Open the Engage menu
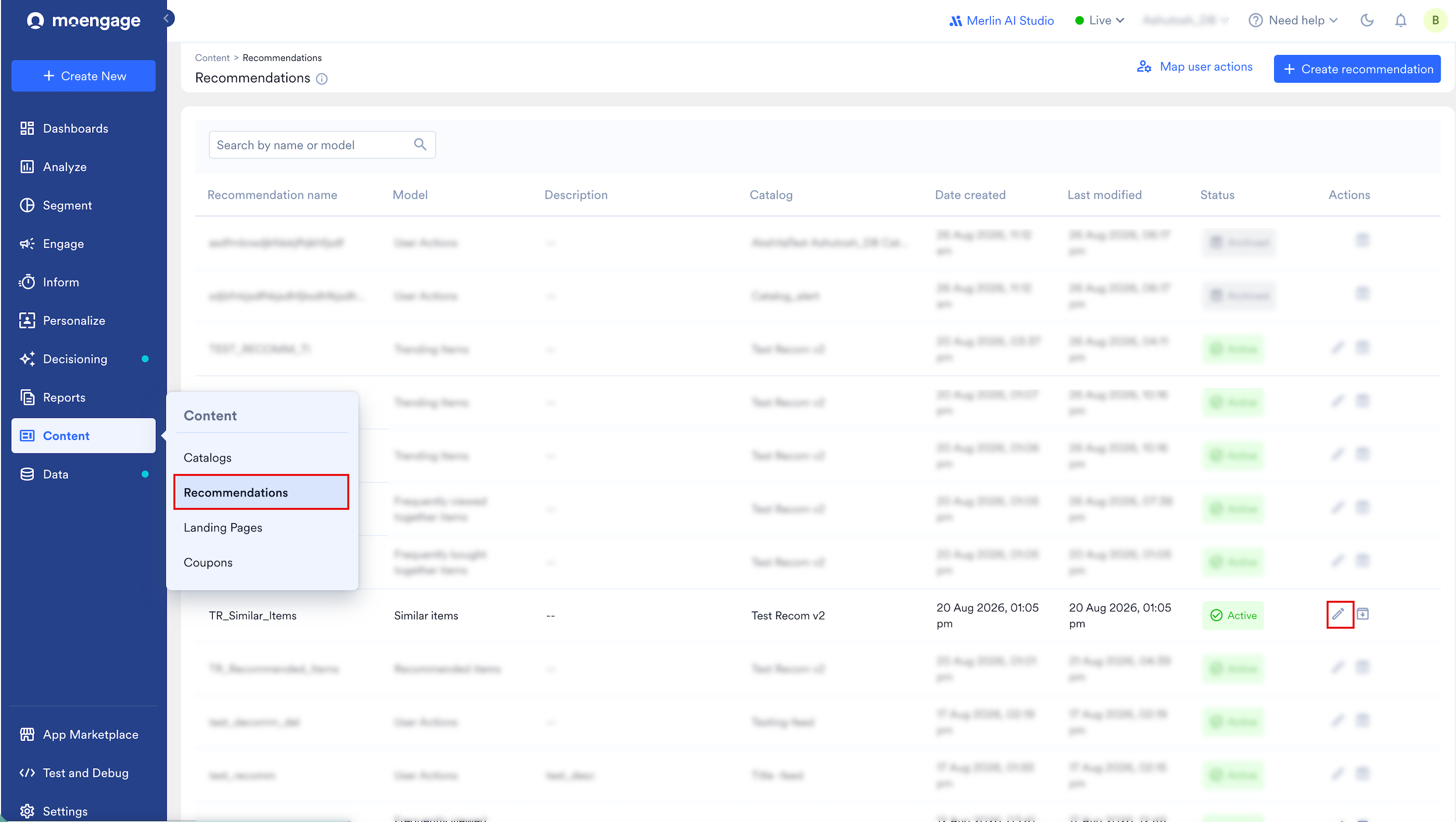The image size is (1456, 822). [x=83, y=244]
